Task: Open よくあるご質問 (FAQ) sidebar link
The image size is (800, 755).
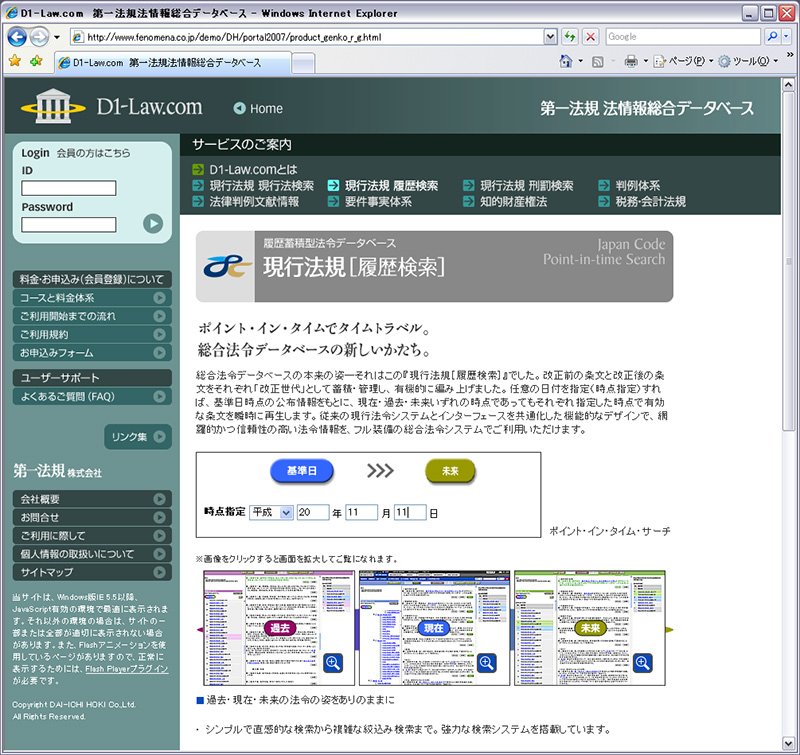Action: [92, 396]
